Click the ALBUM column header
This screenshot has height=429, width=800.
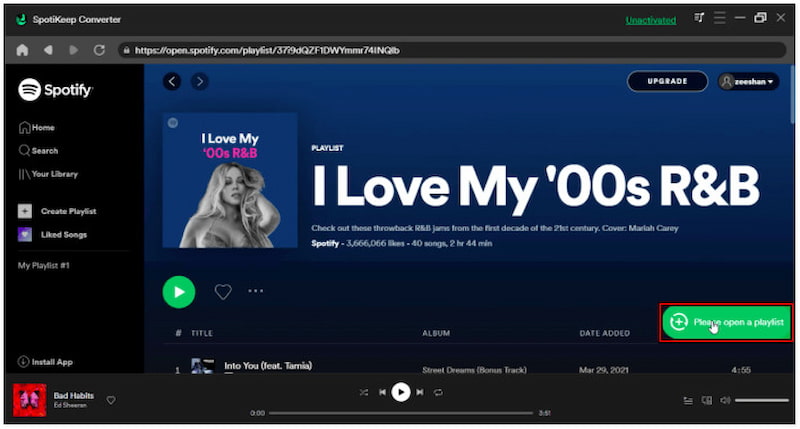[x=436, y=333]
